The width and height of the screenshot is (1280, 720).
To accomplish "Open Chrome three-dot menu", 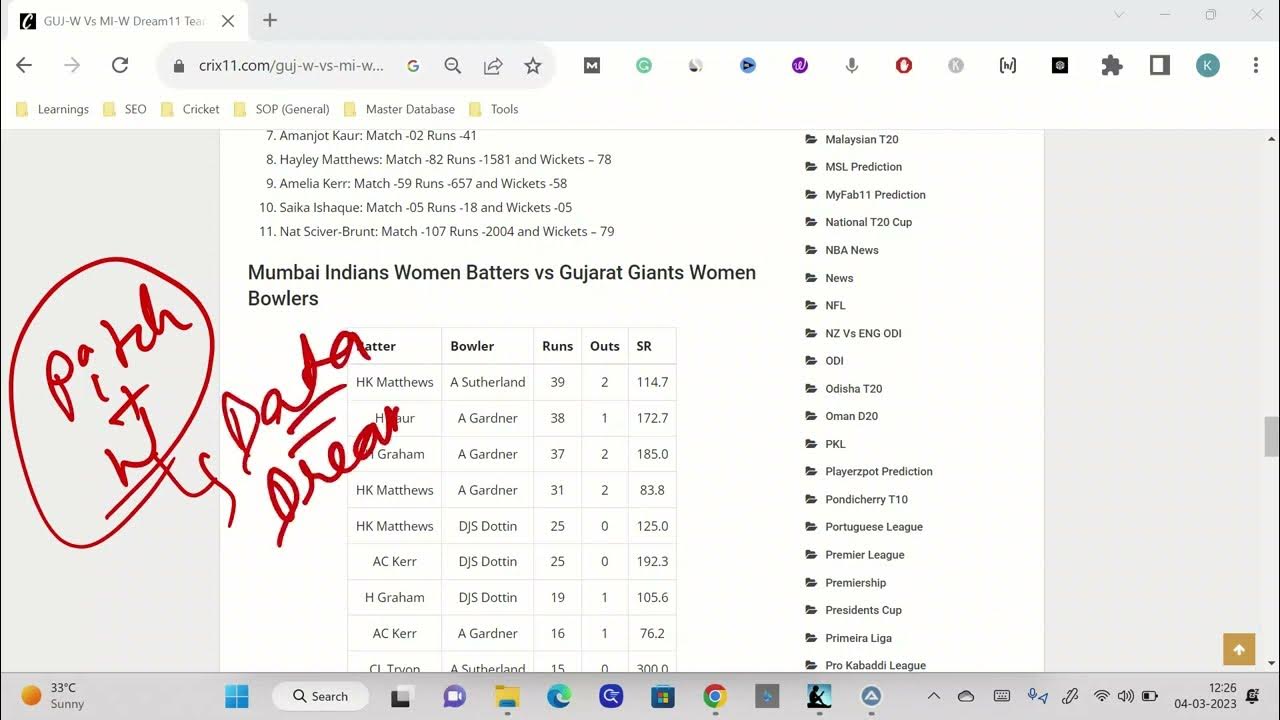I will 1256,65.
